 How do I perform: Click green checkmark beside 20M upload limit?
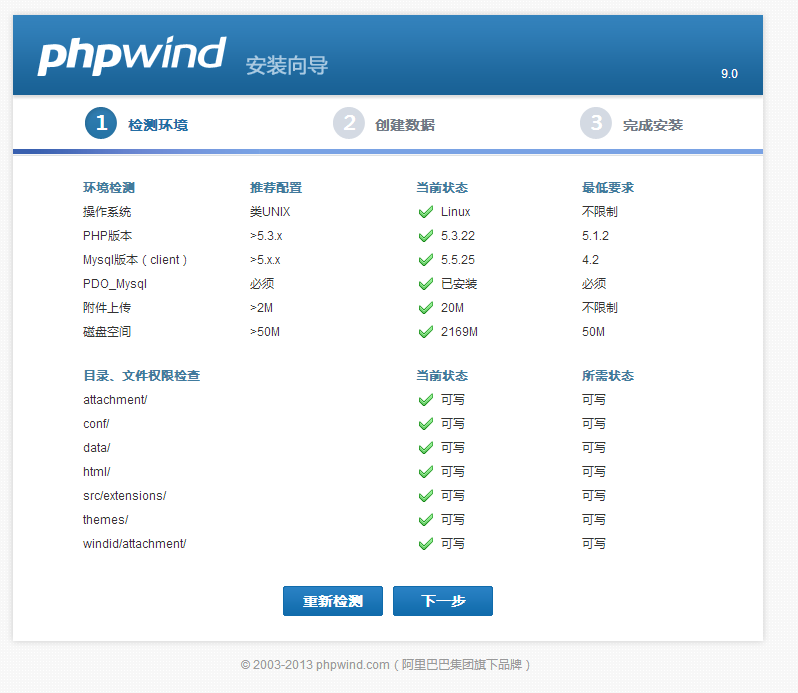point(426,308)
